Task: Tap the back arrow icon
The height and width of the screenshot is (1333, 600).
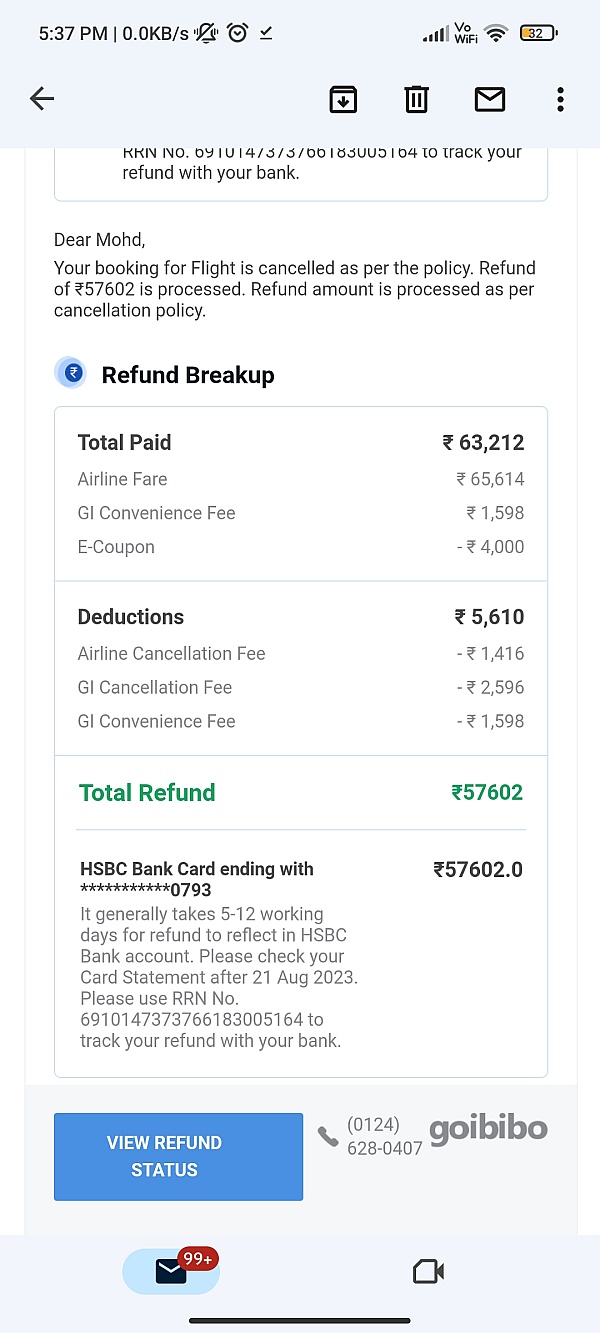Action: tap(42, 98)
